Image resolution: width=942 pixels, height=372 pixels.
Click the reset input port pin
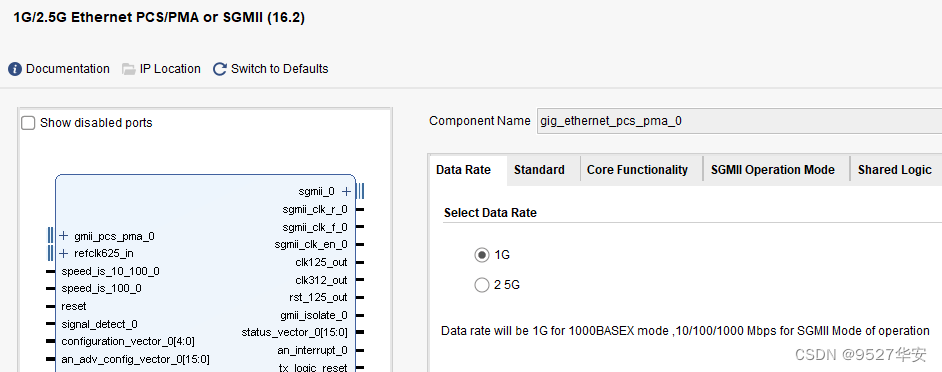pyautogui.click(x=51, y=306)
